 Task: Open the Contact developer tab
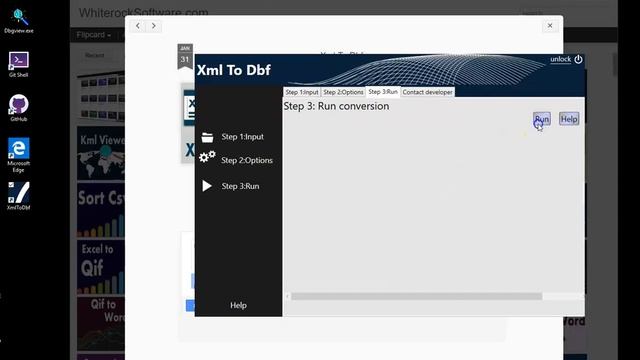(427, 92)
